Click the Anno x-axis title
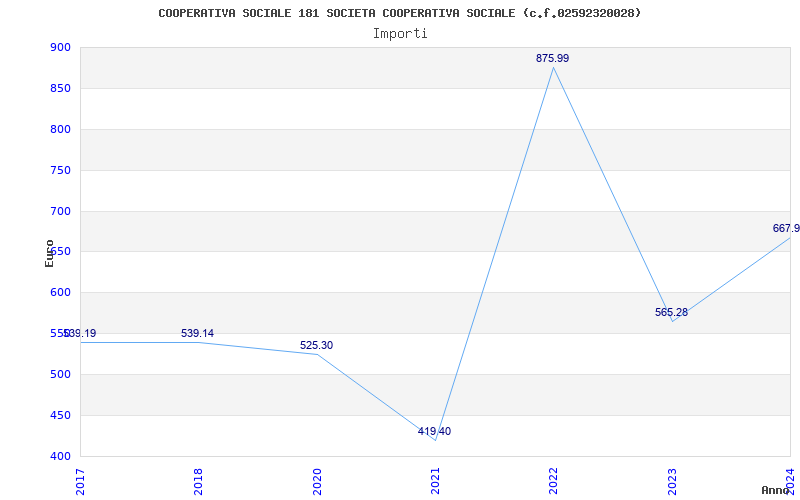This screenshot has width=800, height=500. point(775,490)
